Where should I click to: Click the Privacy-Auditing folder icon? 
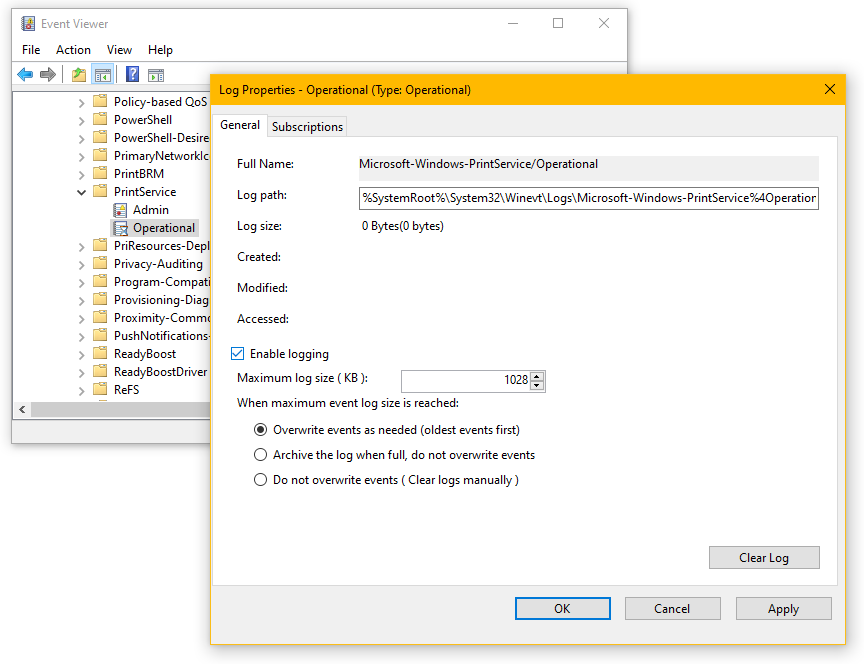pyautogui.click(x=100, y=263)
